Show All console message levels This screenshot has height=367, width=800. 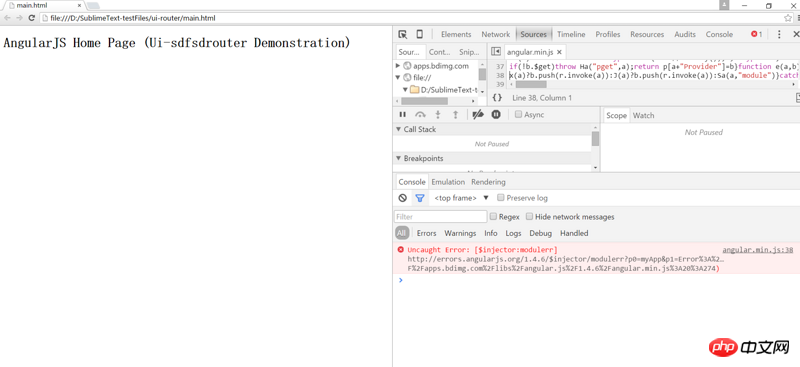(402, 233)
